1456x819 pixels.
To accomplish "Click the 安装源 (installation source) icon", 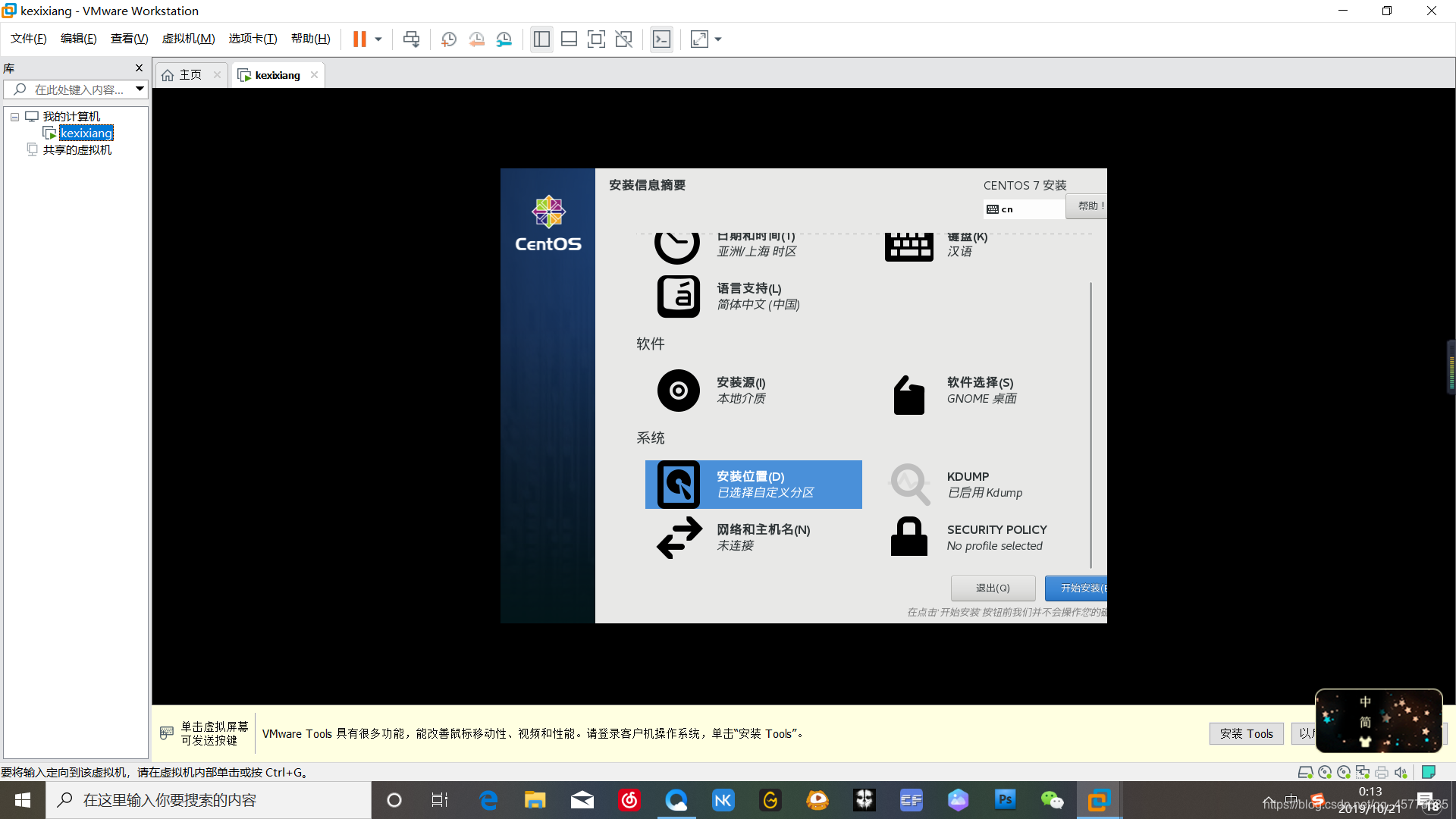I will (x=678, y=390).
